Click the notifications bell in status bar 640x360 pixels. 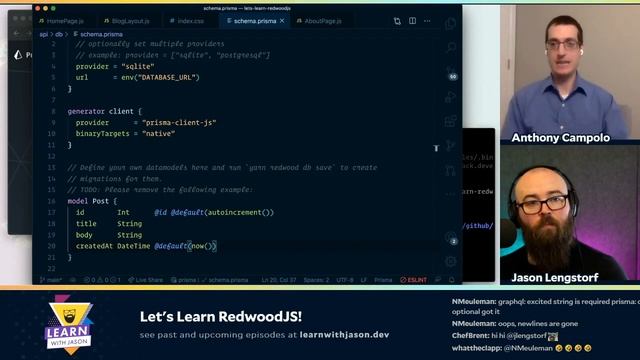click(x=452, y=280)
